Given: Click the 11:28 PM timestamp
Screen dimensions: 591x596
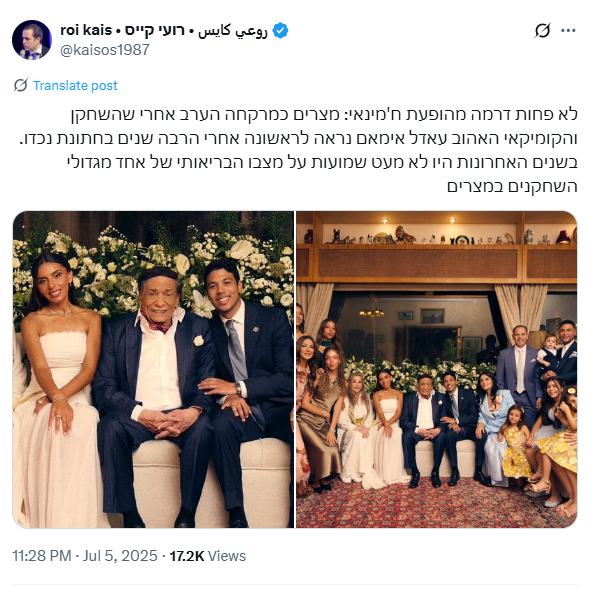Looking at the screenshot, I should 42,556.
